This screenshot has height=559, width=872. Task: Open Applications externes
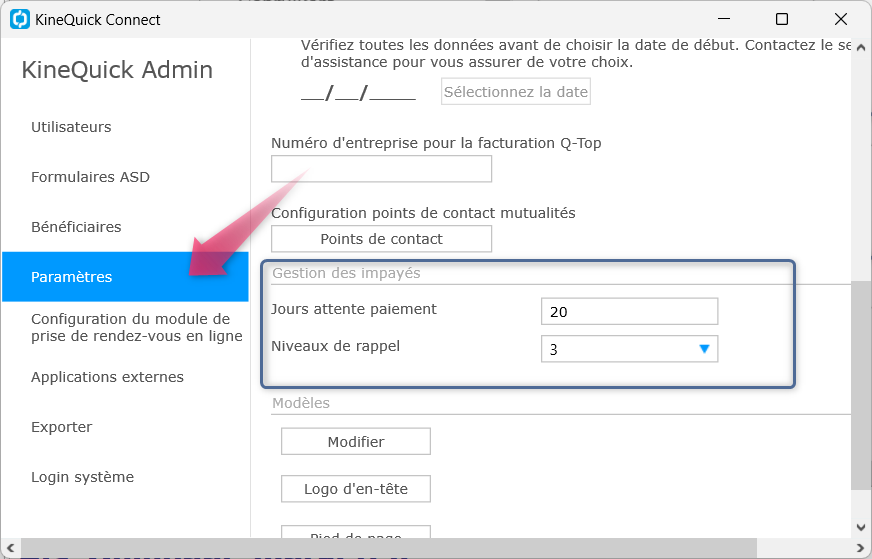(x=107, y=377)
